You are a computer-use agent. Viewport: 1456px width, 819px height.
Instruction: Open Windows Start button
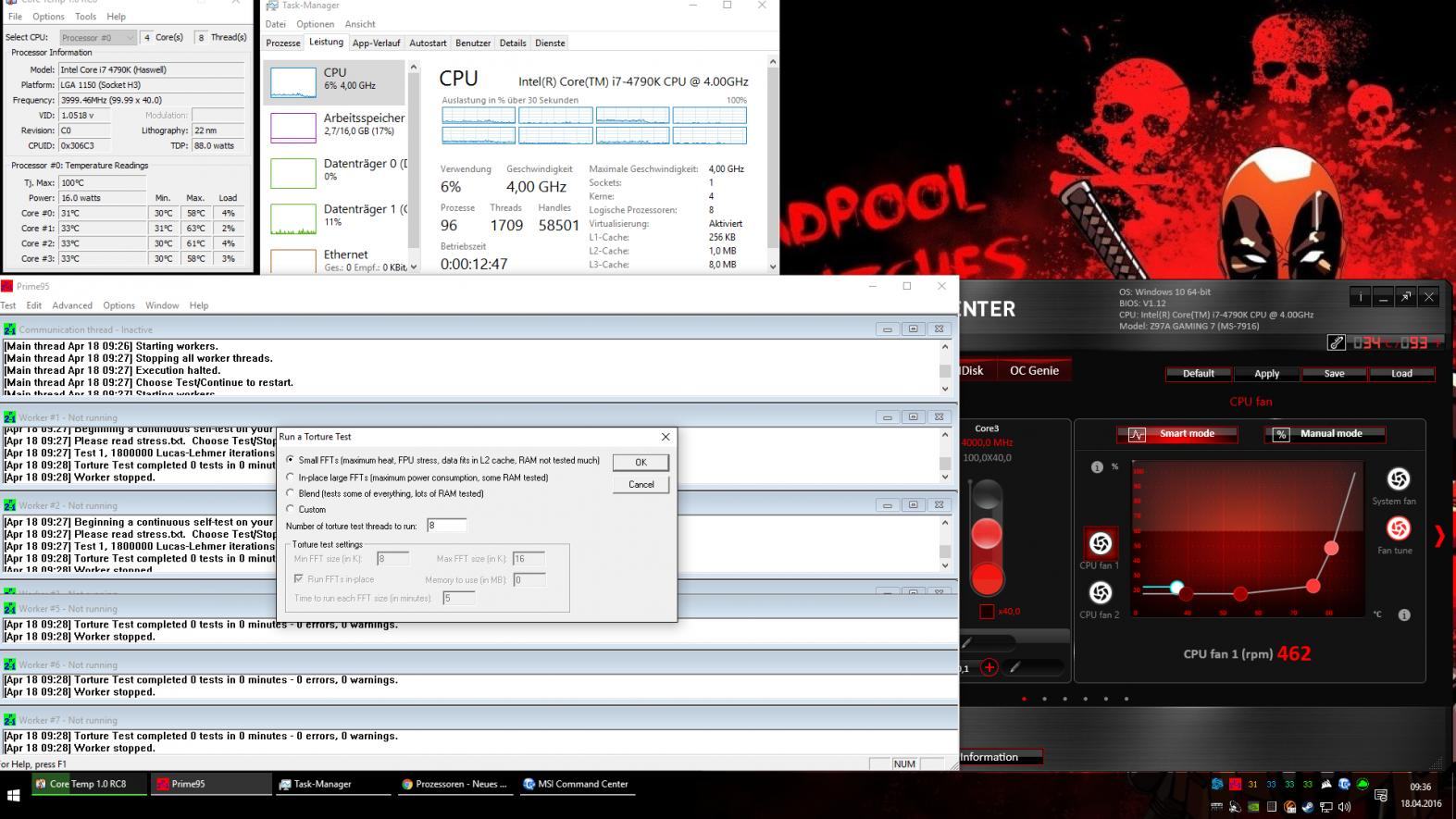(x=14, y=795)
